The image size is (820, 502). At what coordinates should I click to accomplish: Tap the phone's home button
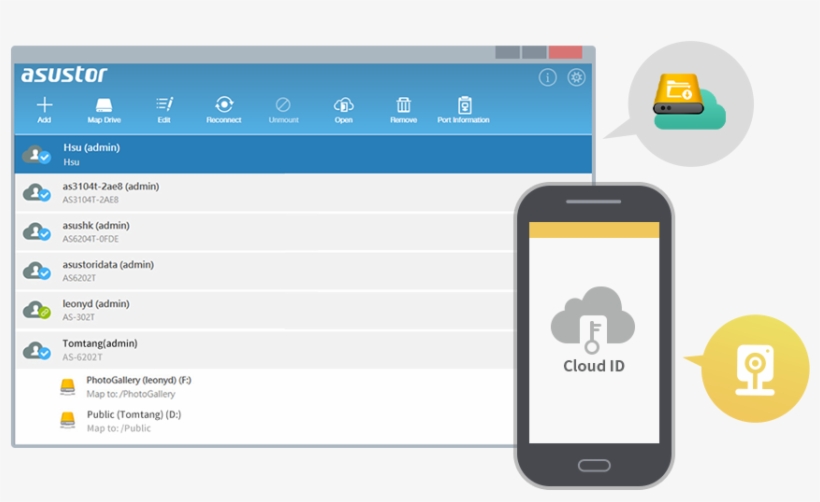(594, 465)
